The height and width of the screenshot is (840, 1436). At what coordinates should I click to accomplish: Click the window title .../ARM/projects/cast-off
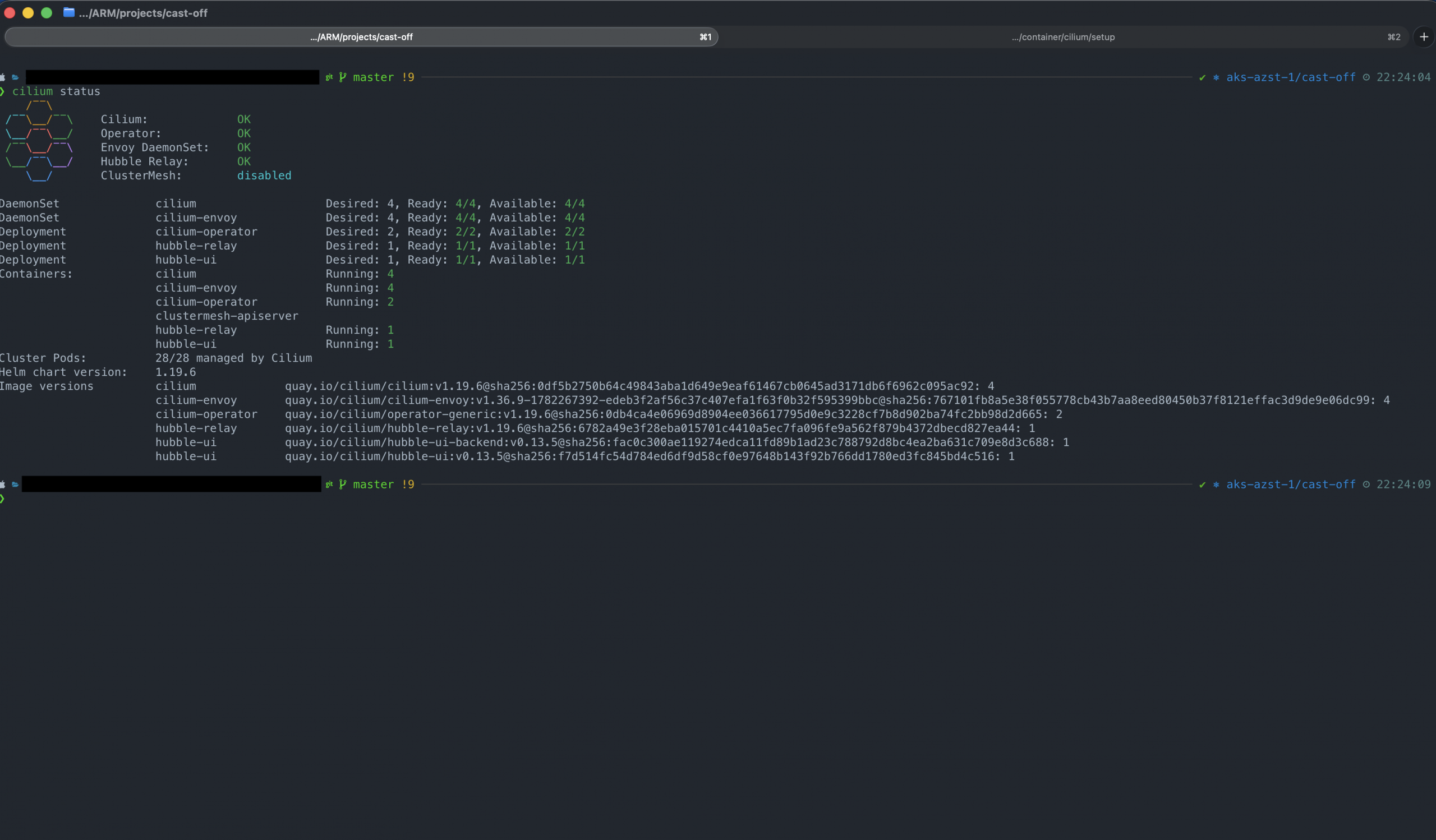(143, 12)
